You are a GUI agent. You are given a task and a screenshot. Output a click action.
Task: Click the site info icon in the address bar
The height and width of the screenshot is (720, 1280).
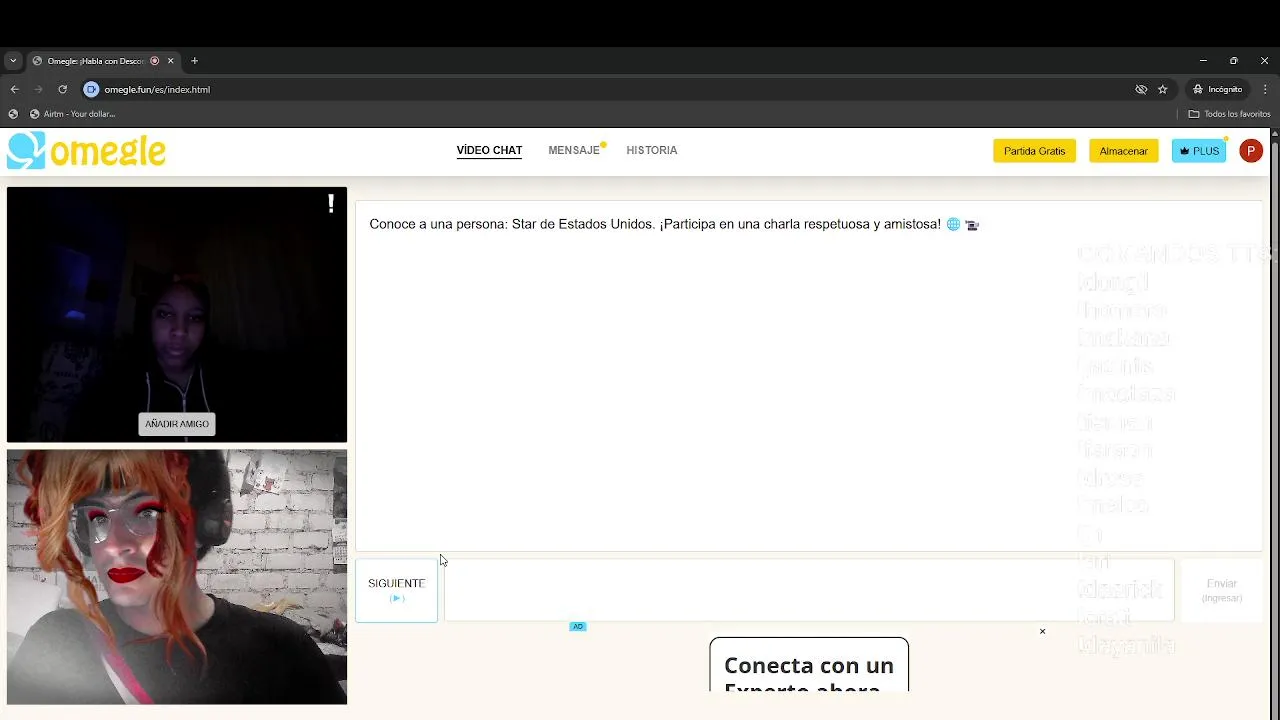click(91, 89)
